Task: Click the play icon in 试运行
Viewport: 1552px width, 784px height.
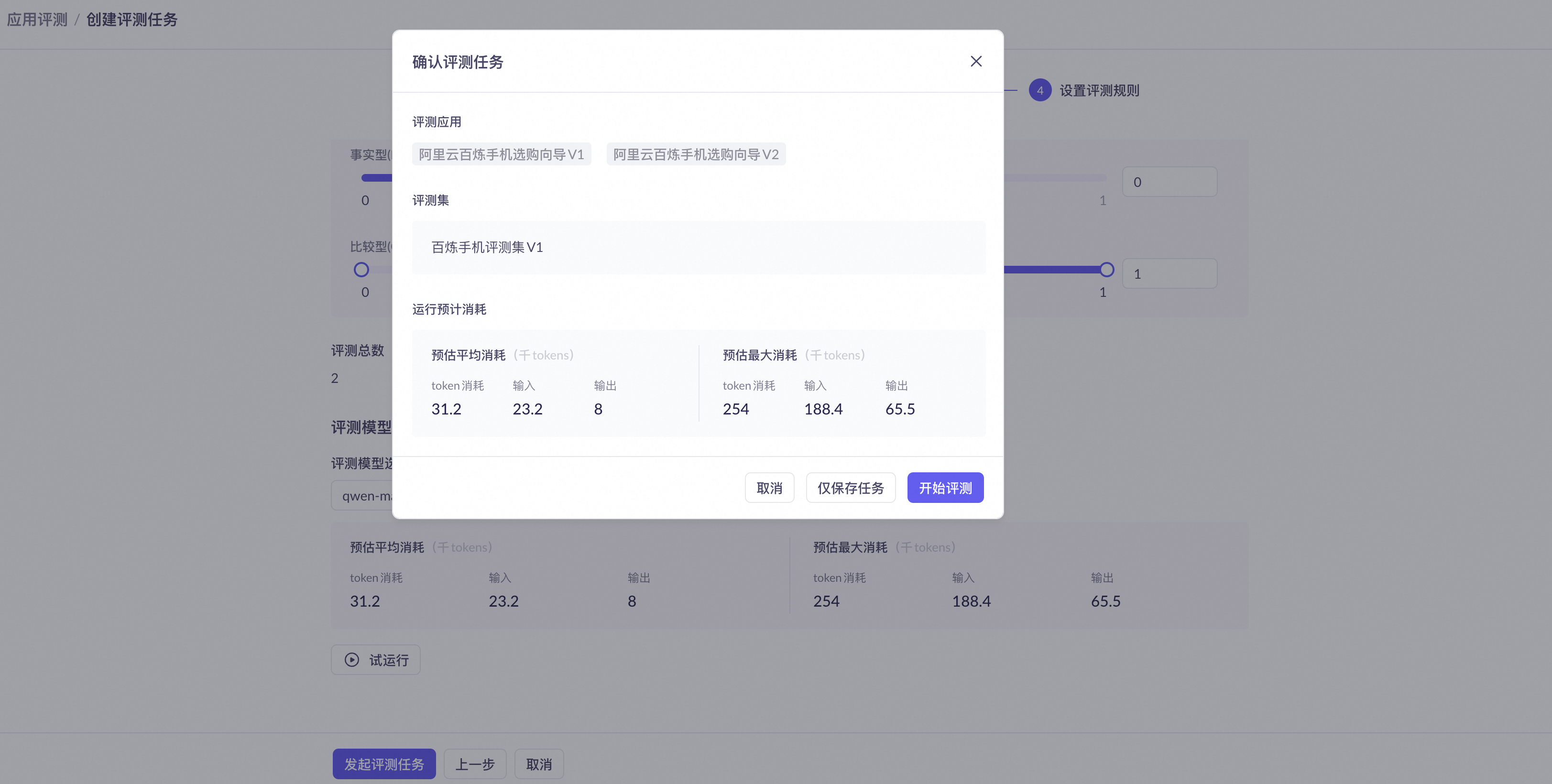Action: pyautogui.click(x=352, y=659)
